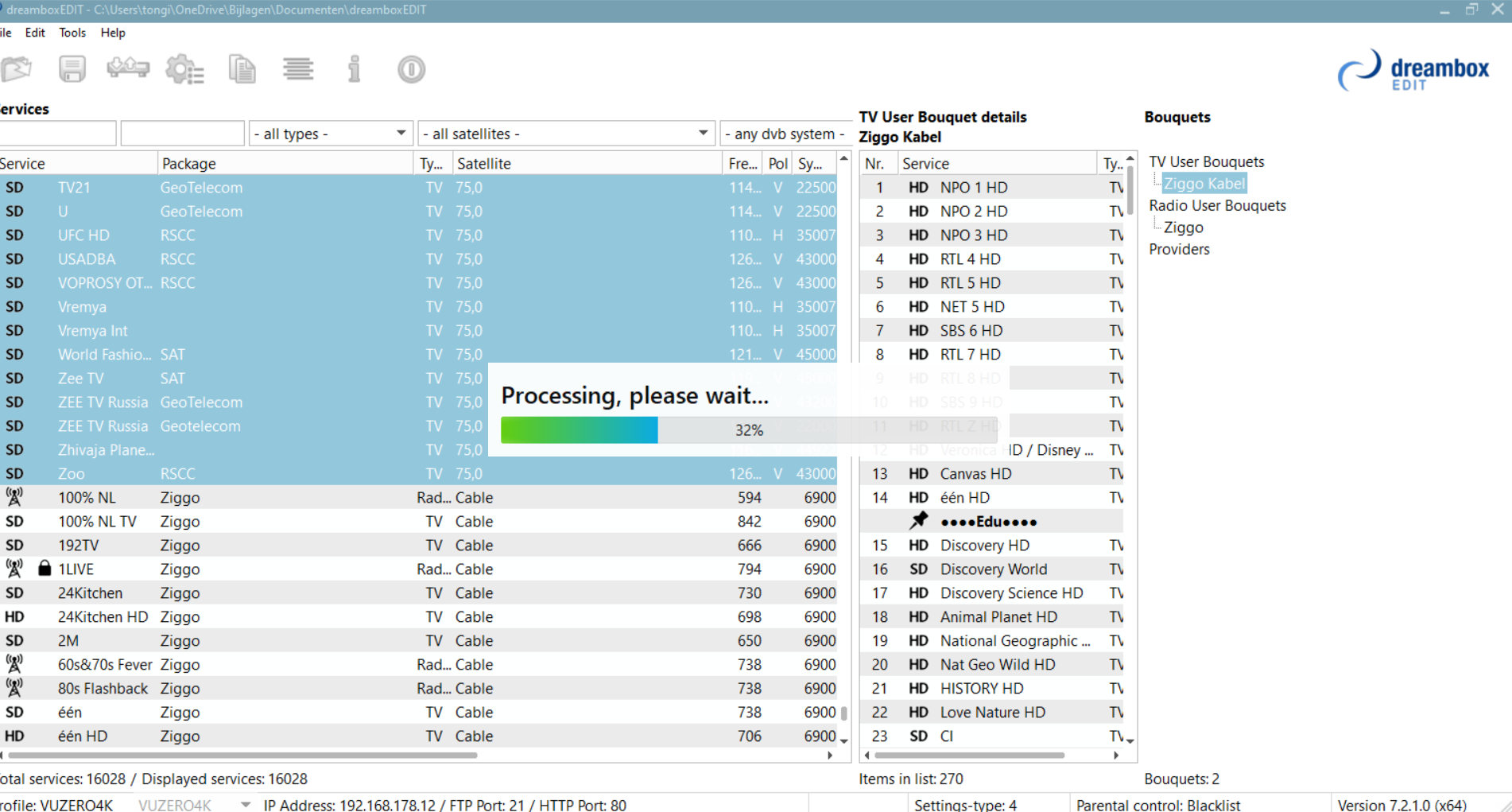Viewport: 1512px width, 812px height.
Task: Sort by the Pol column header
Action: tap(777, 163)
